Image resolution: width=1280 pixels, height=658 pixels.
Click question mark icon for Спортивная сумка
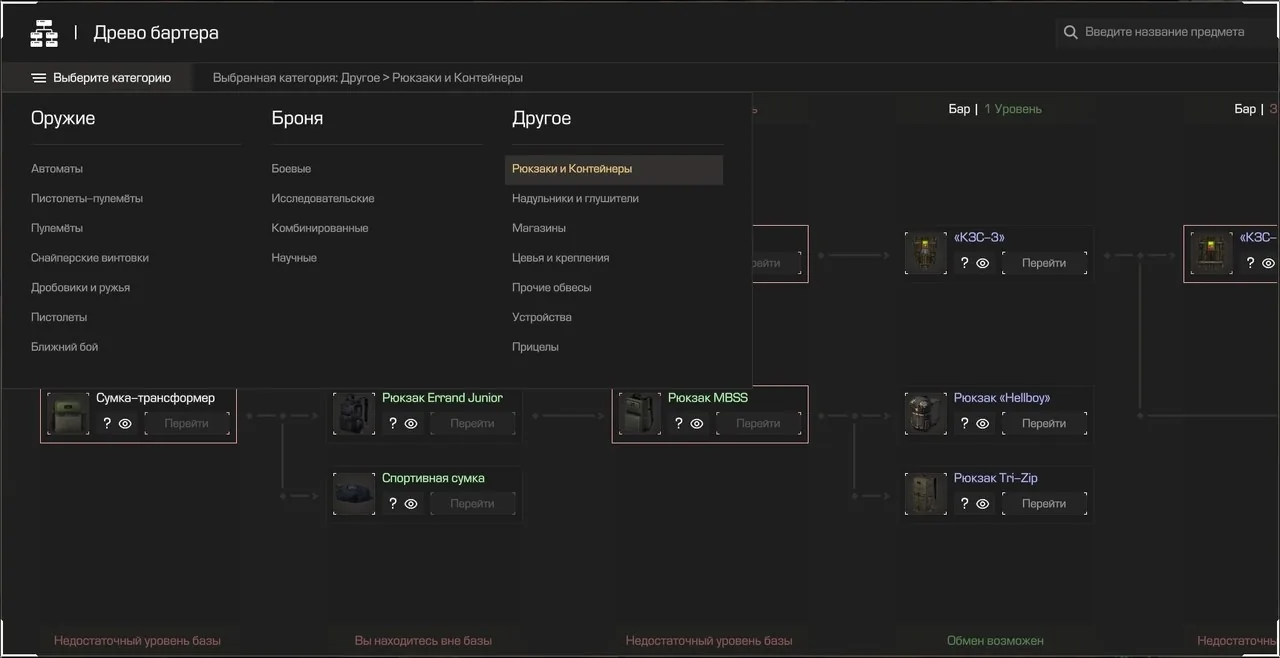[x=393, y=503]
